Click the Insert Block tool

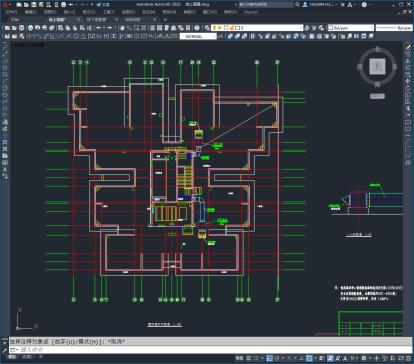5,122
